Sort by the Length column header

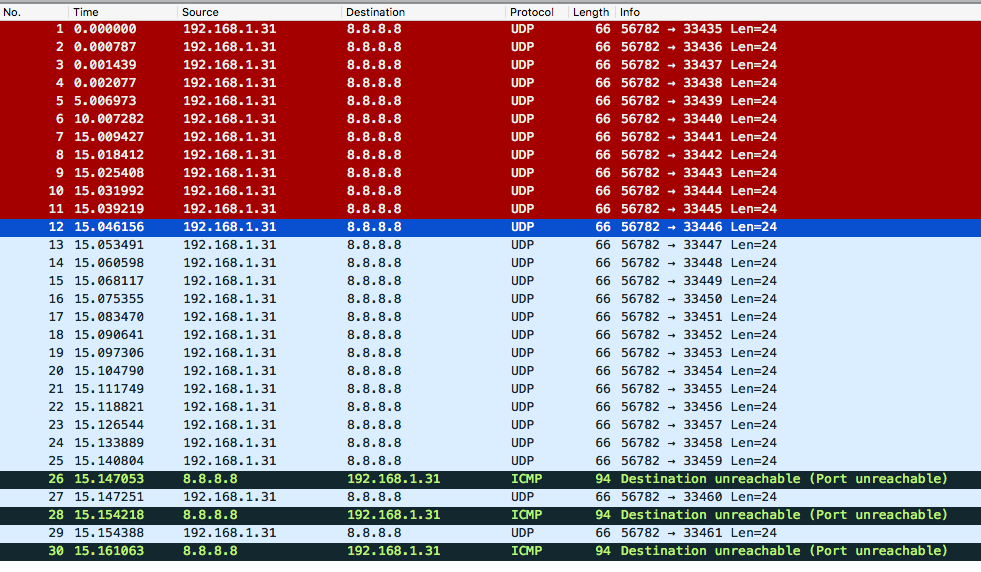(590, 12)
